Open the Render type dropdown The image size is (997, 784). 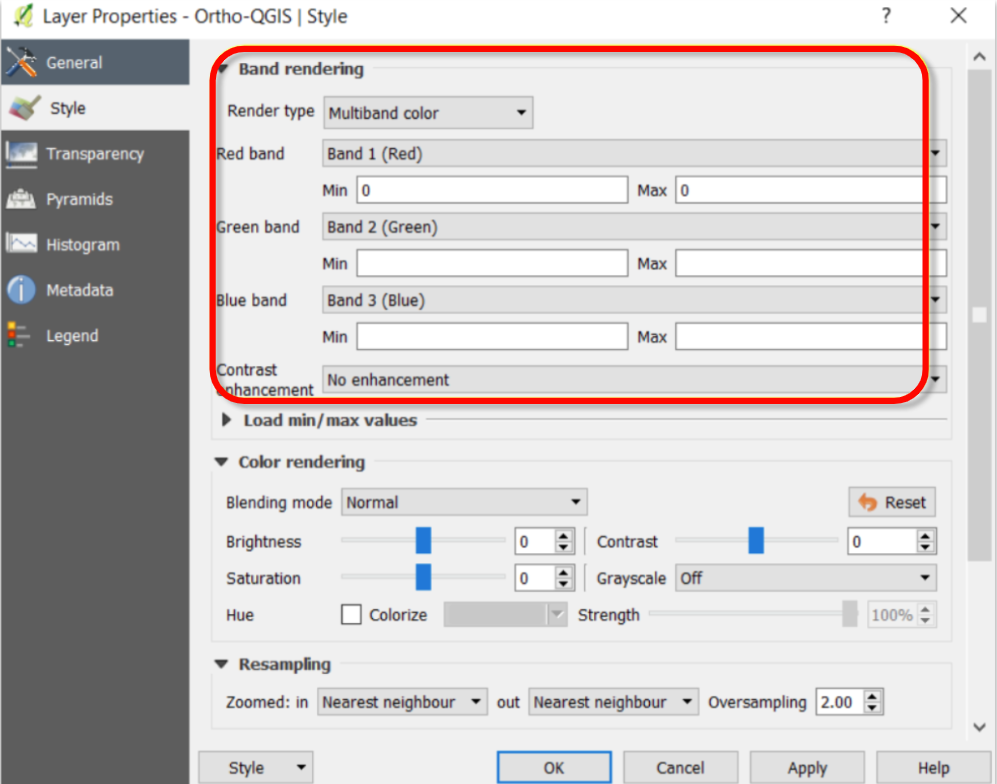click(x=428, y=113)
